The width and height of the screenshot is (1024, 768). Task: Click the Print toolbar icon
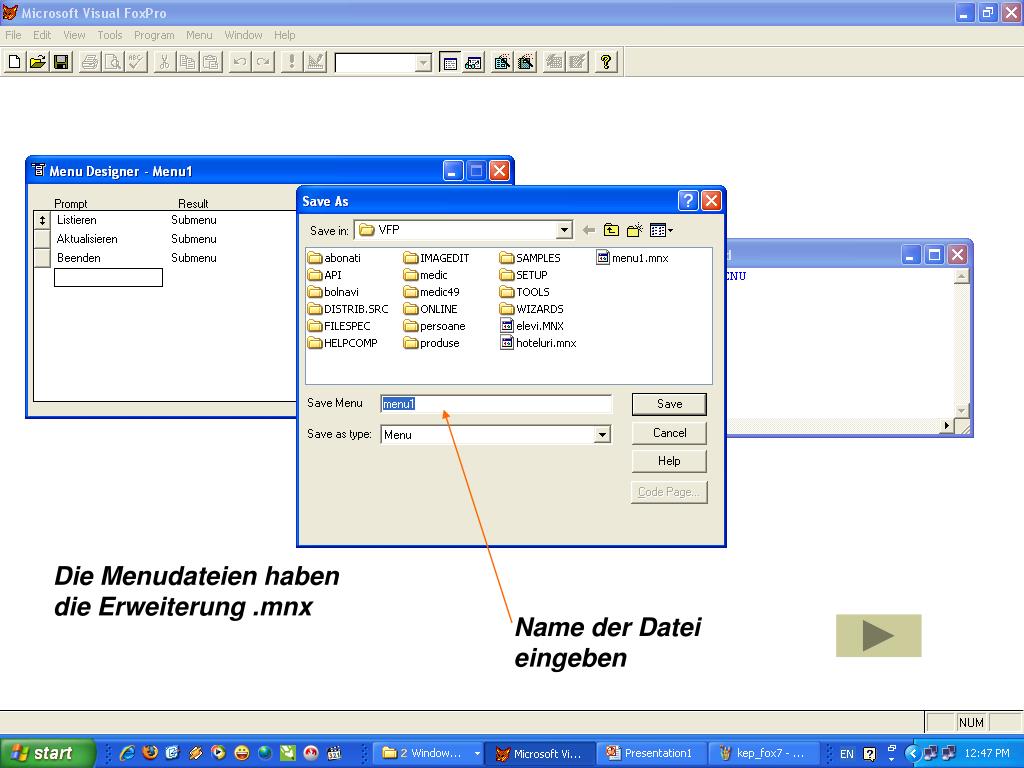coord(89,62)
